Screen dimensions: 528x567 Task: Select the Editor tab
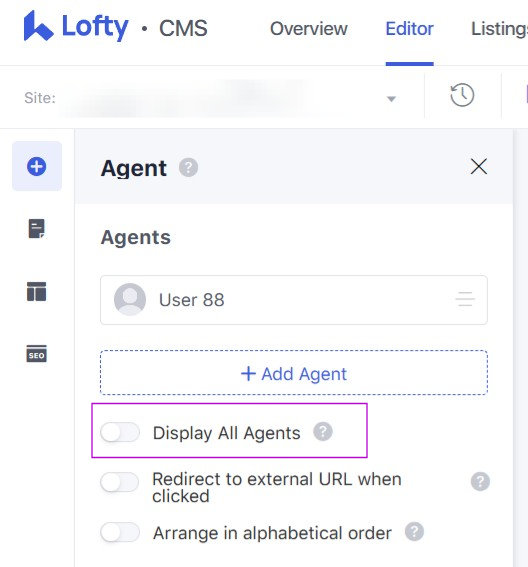click(409, 29)
